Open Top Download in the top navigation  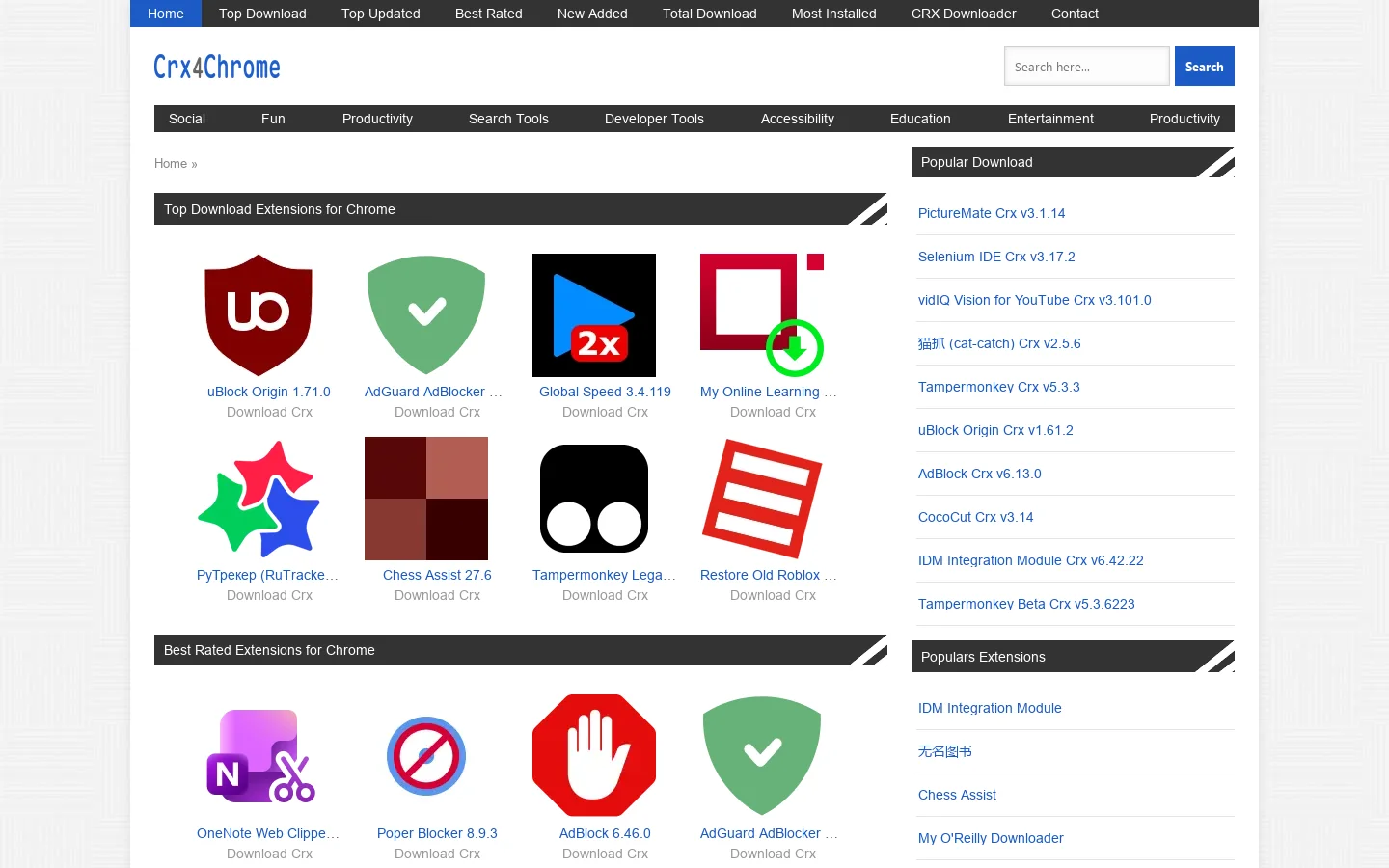click(x=262, y=14)
